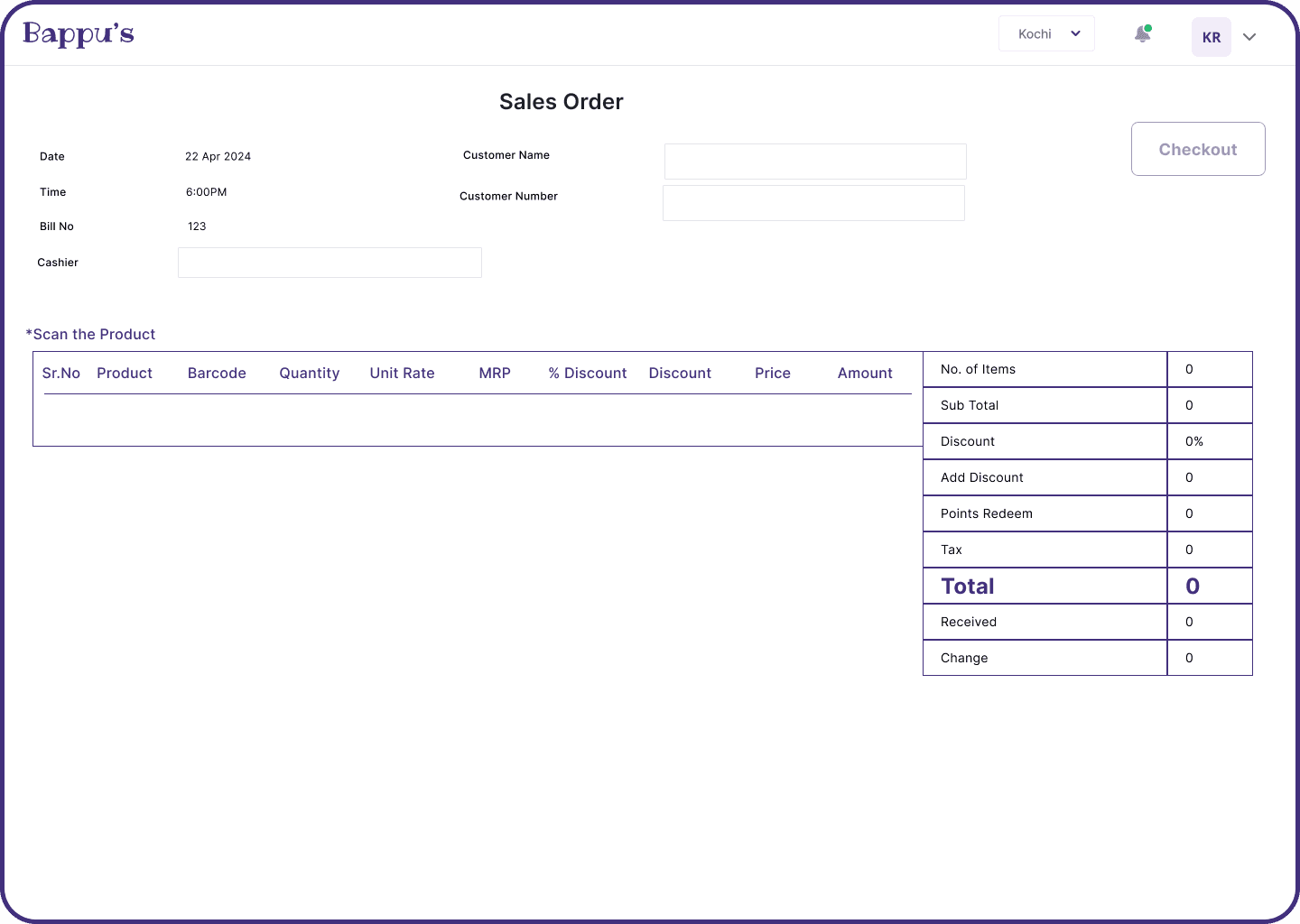1300x924 pixels.
Task: Click the KR user avatar
Action: [x=1212, y=37]
